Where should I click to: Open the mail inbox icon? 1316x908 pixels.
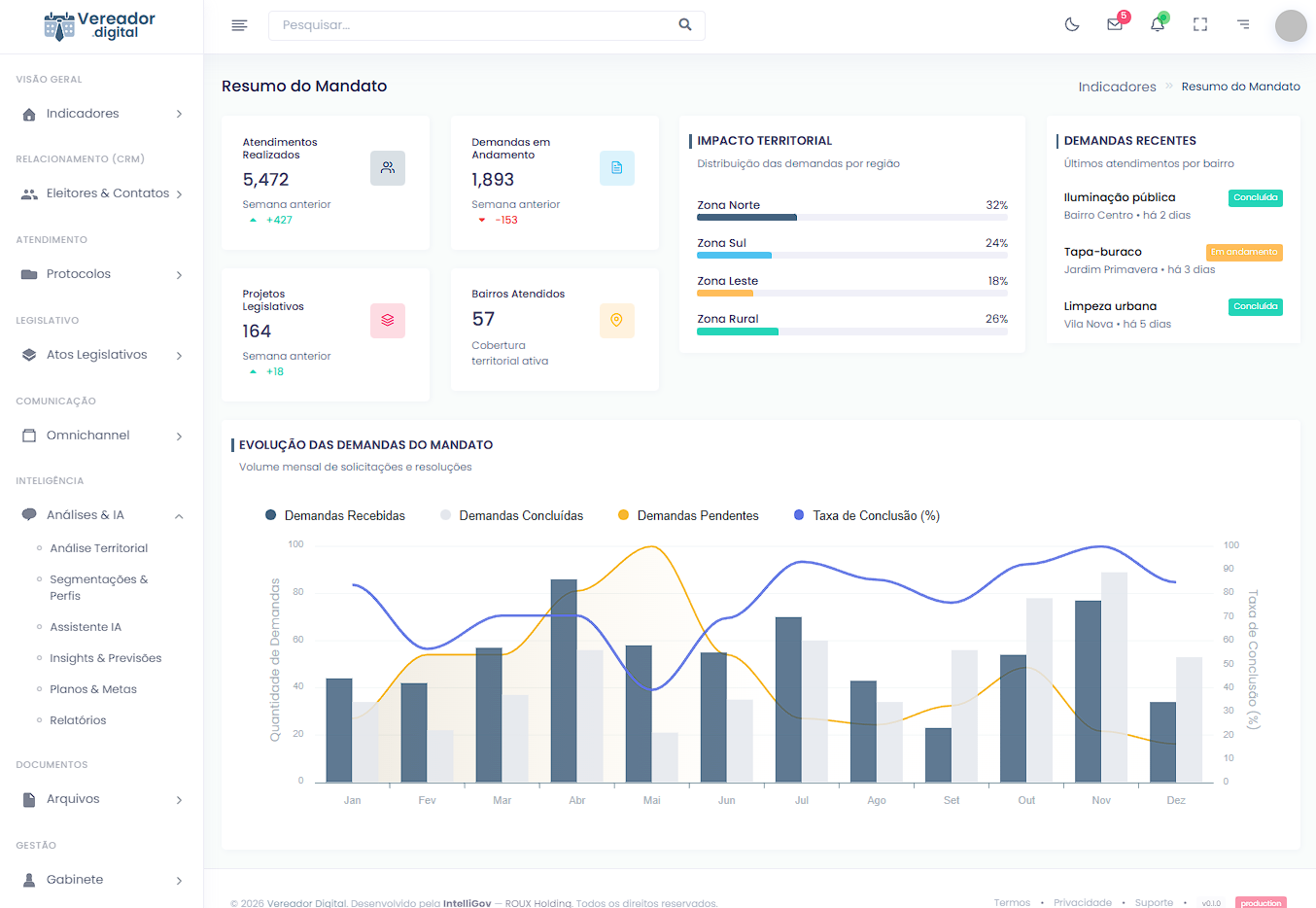pos(1115,24)
